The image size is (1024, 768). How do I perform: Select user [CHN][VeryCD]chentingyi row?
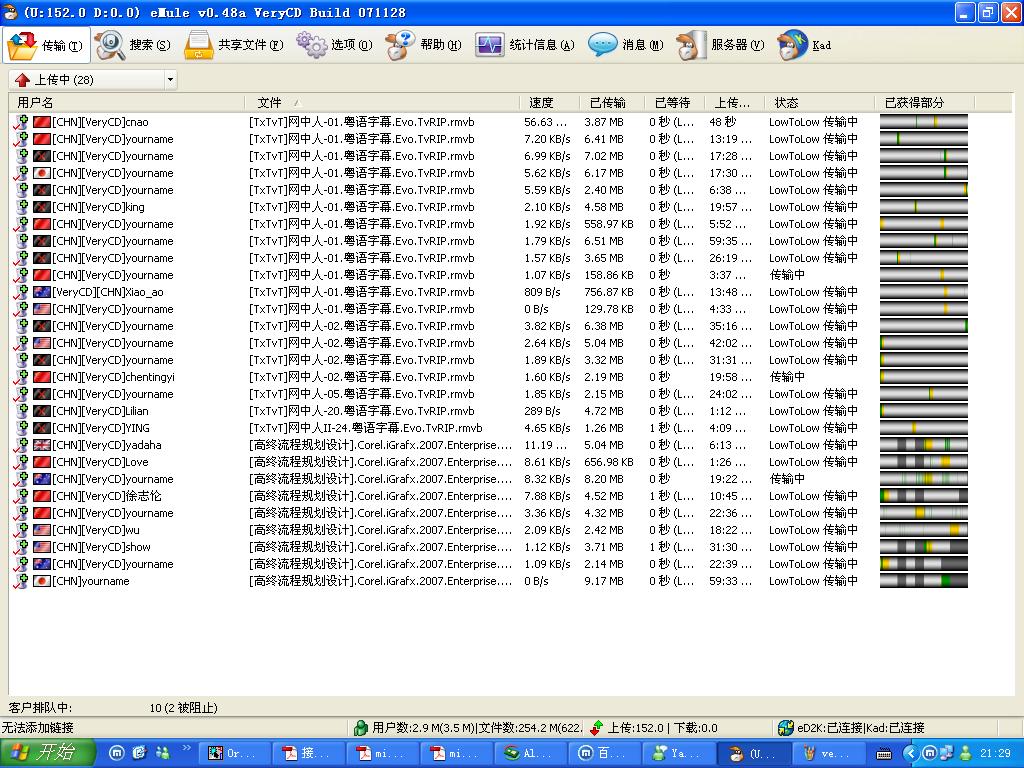click(490, 377)
